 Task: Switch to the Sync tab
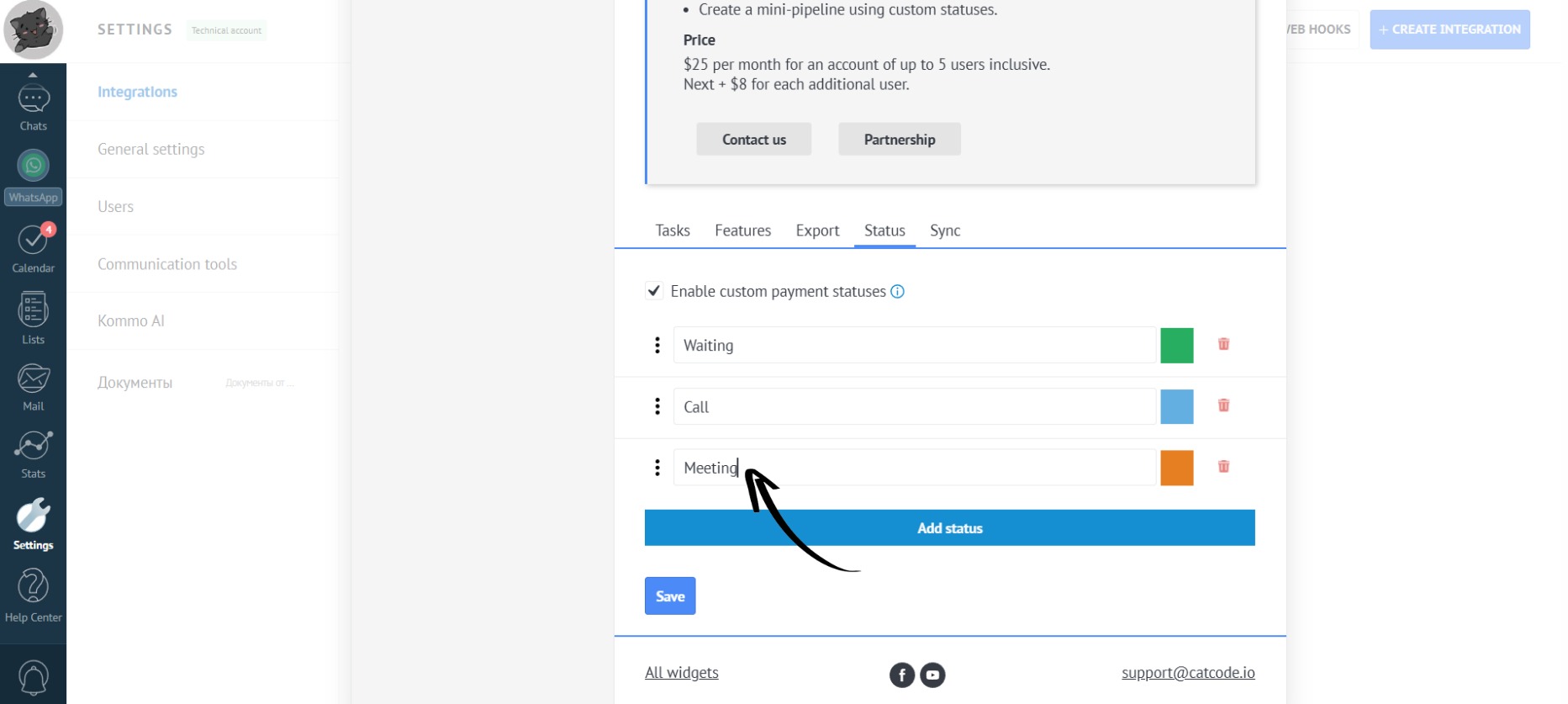point(944,230)
